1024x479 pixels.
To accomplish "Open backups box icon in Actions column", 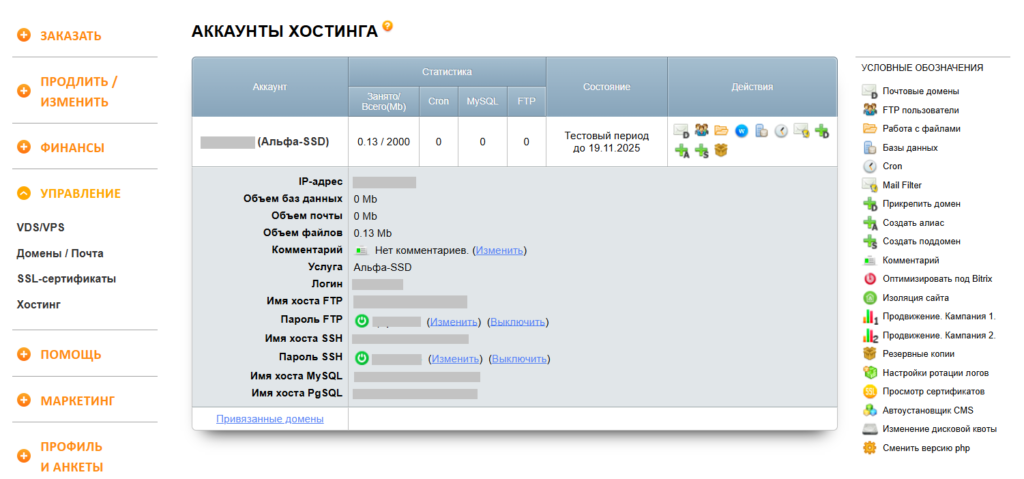I will [x=721, y=151].
